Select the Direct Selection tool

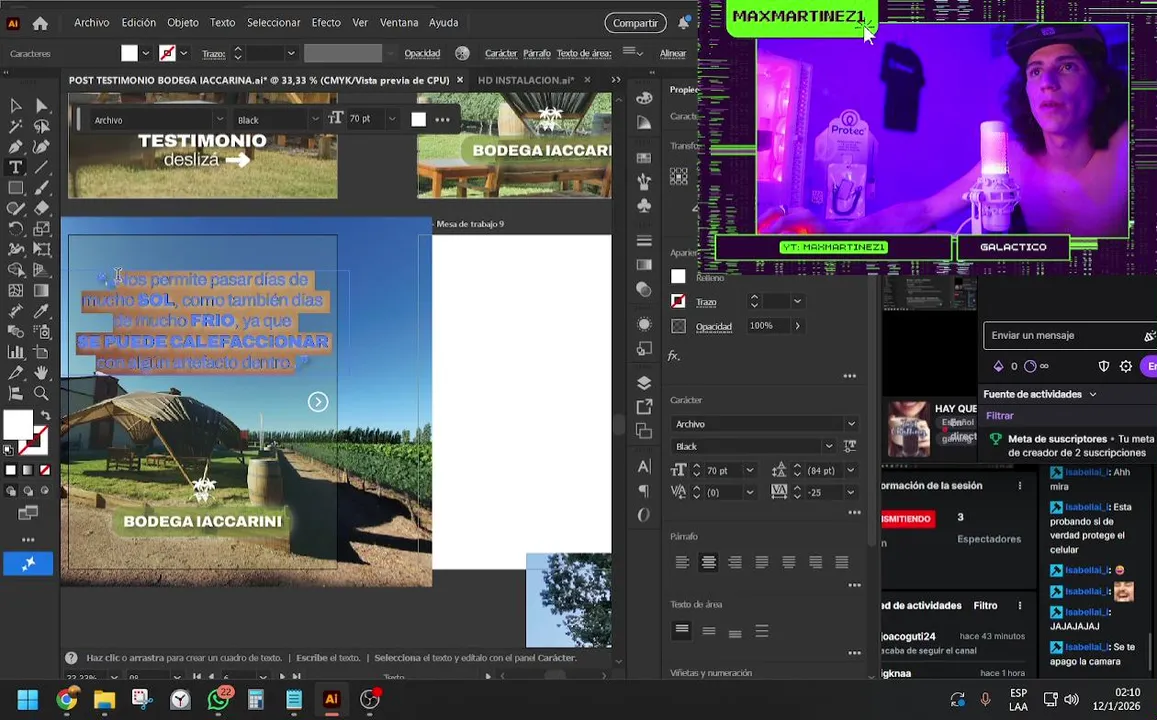click(41, 105)
